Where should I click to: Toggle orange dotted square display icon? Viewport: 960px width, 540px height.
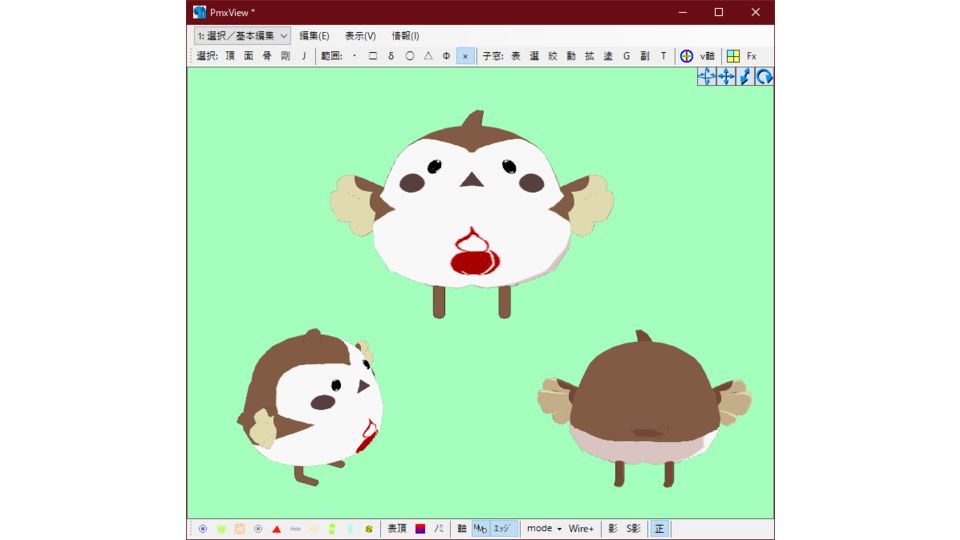point(239,528)
